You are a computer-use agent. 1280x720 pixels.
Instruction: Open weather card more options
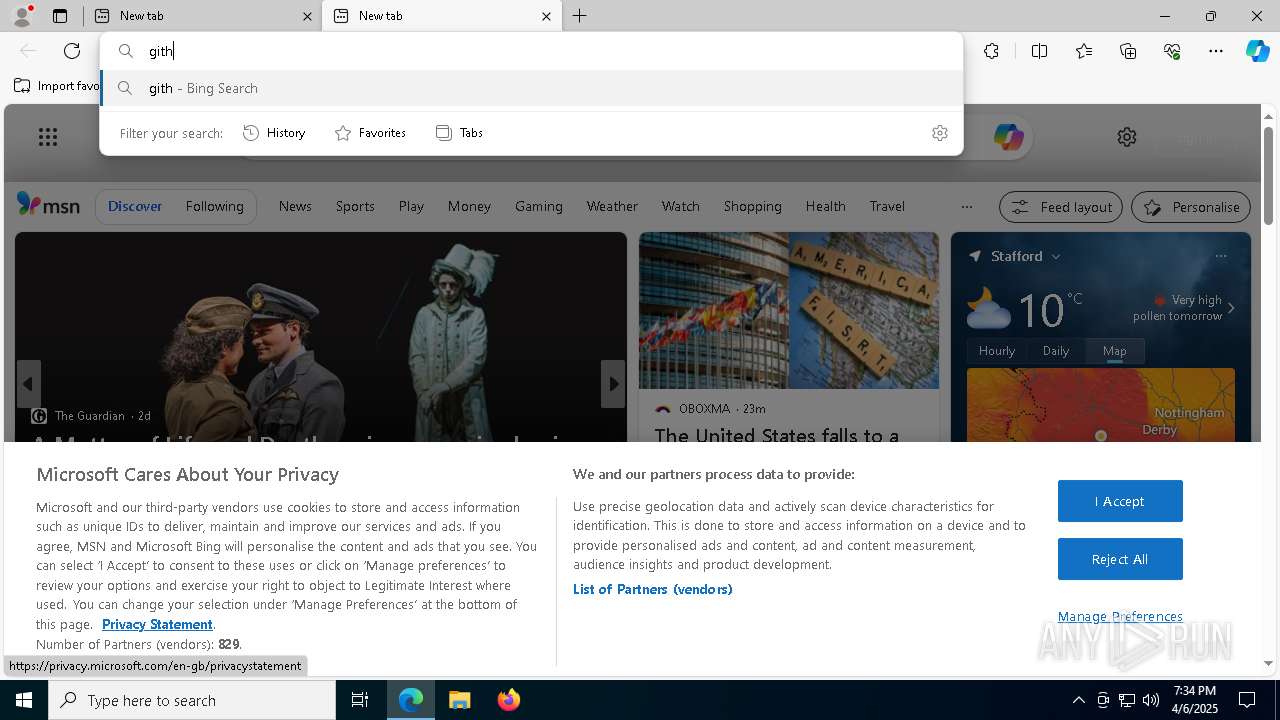pos(1220,256)
